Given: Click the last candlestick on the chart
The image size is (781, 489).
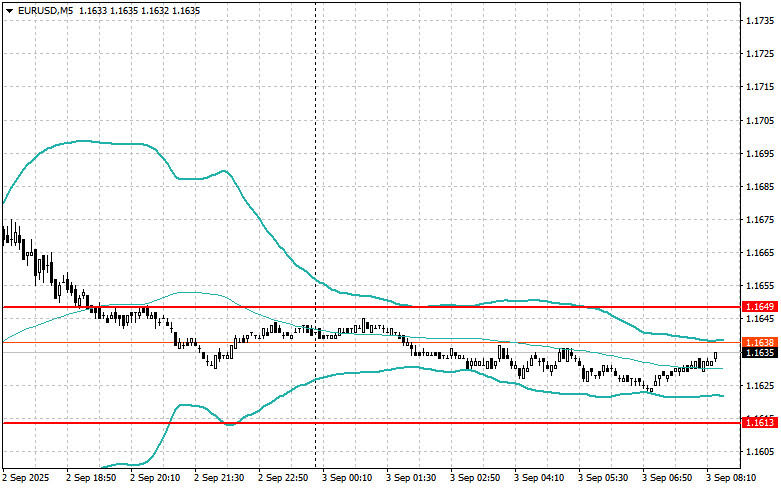Looking at the screenshot, I should click(716, 357).
